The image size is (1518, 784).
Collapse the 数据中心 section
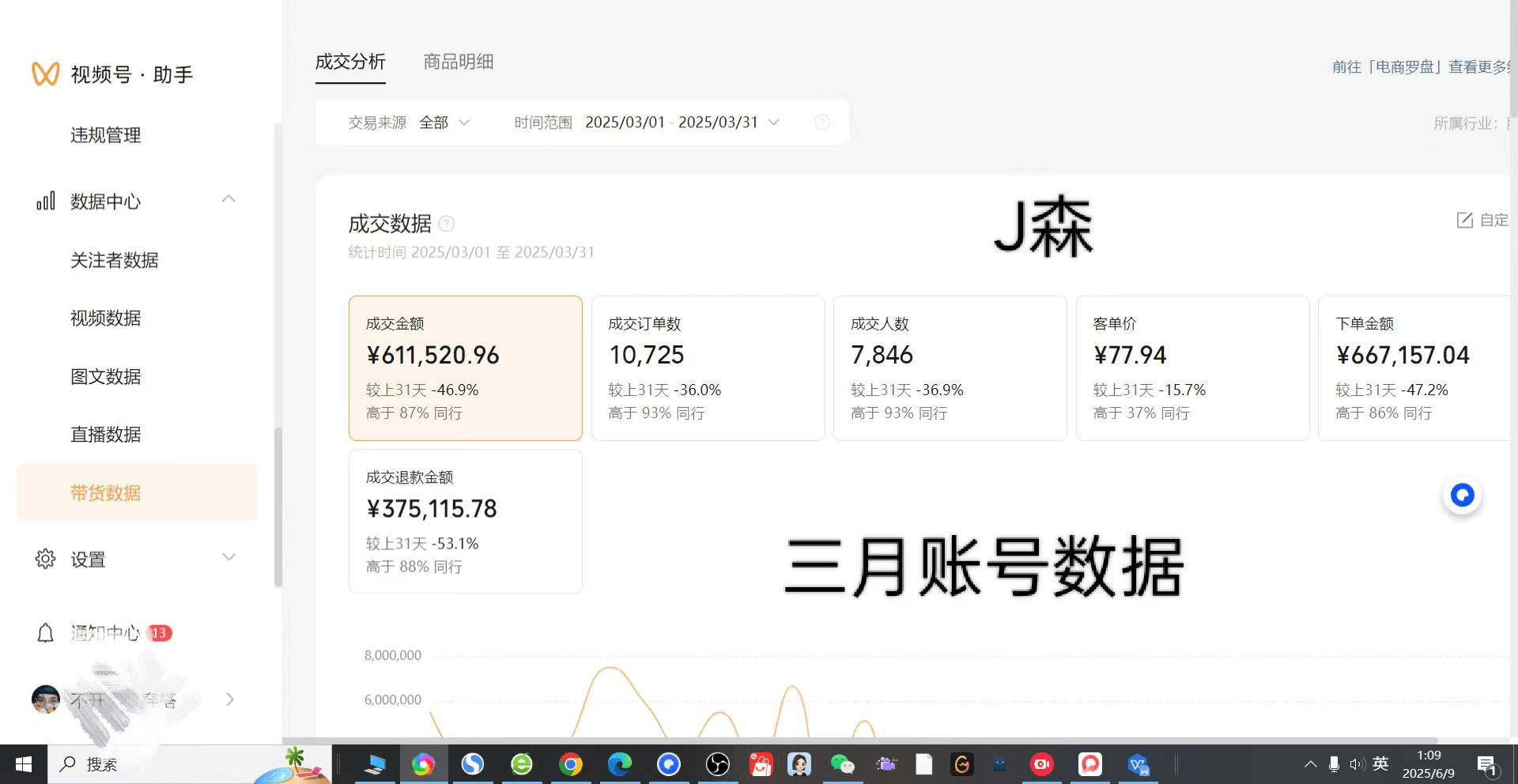(x=228, y=199)
